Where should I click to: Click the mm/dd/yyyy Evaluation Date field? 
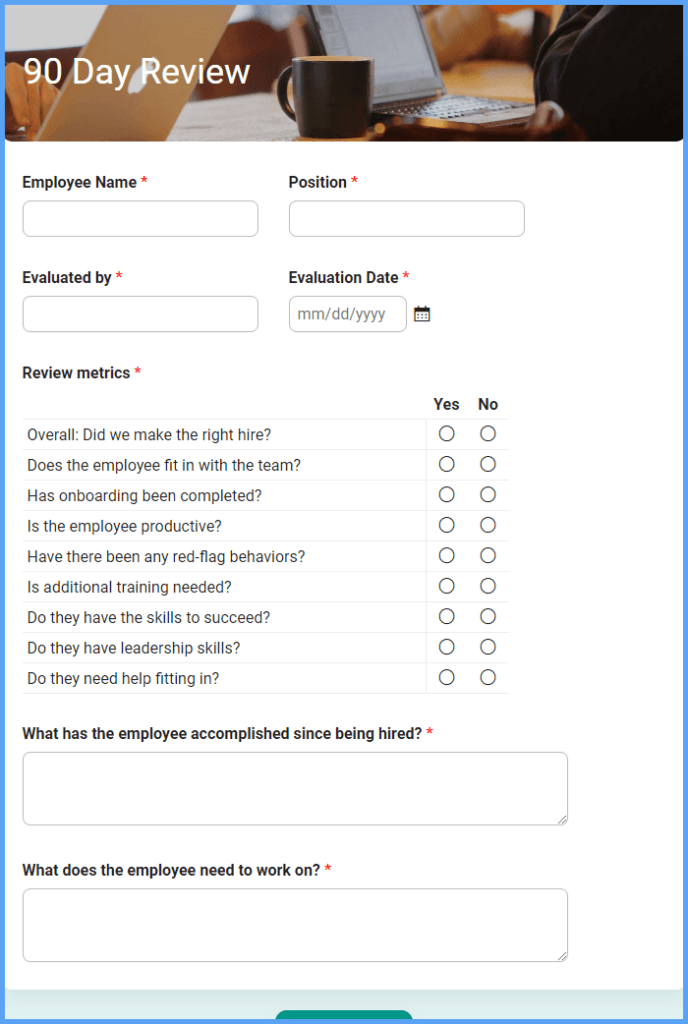coord(345,313)
